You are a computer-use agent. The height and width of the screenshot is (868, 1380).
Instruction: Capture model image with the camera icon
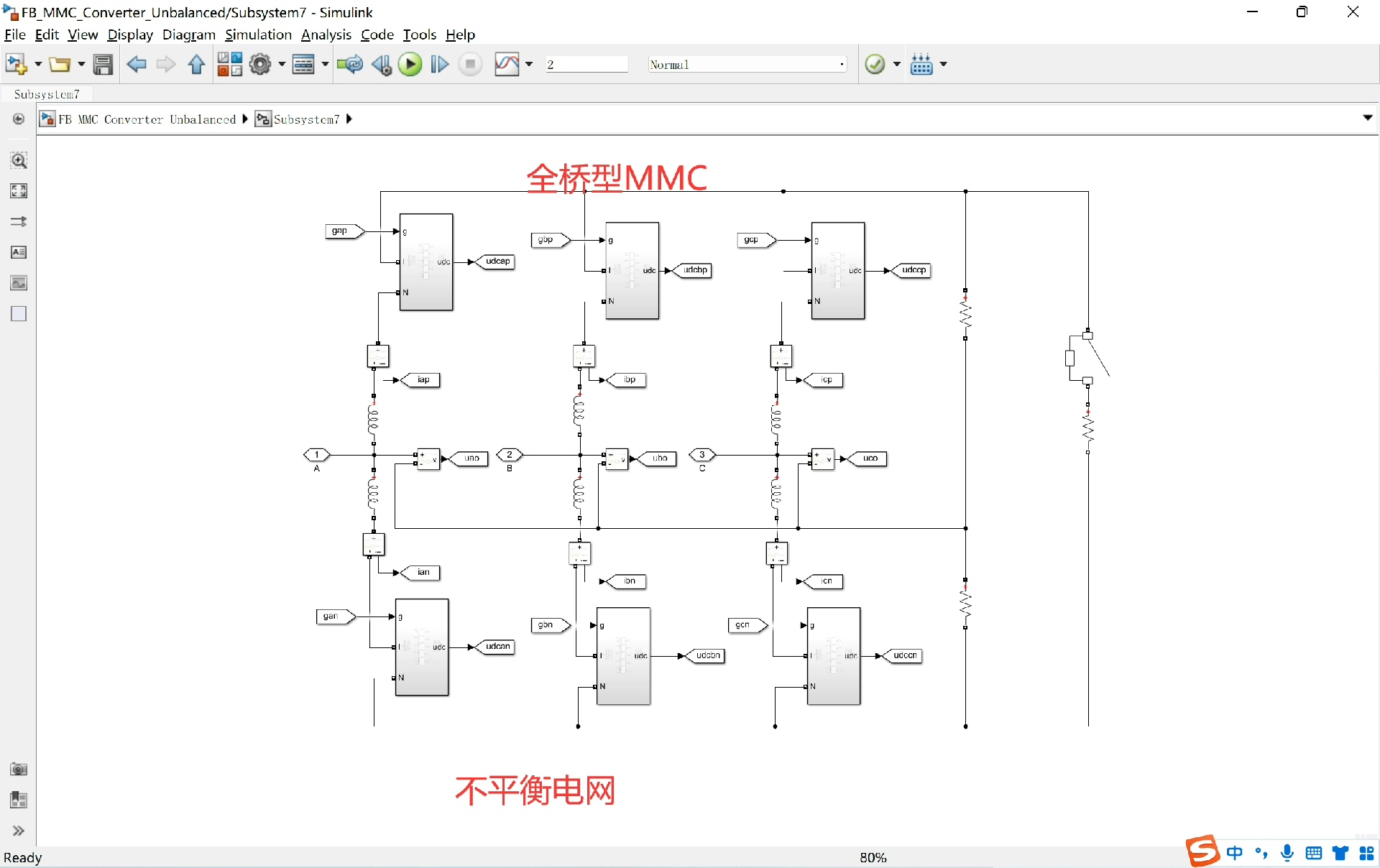pyautogui.click(x=18, y=770)
